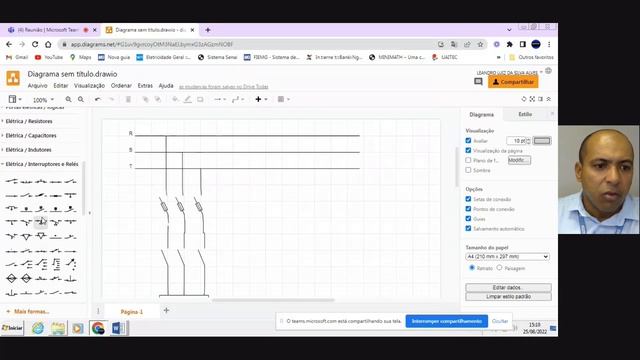Switch to the Estilo tab
The width and height of the screenshot is (640, 360).
pyautogui.click(x=525, y=114)
